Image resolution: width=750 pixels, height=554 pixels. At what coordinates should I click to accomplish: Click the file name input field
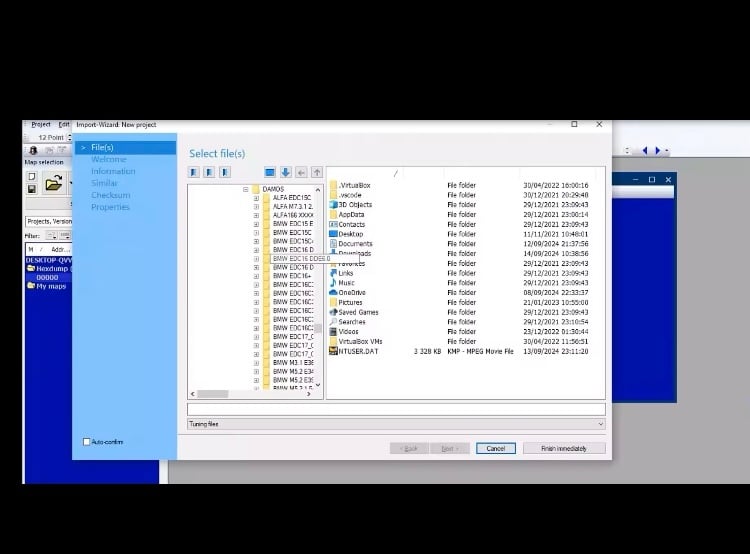click(x=396, y=409)
